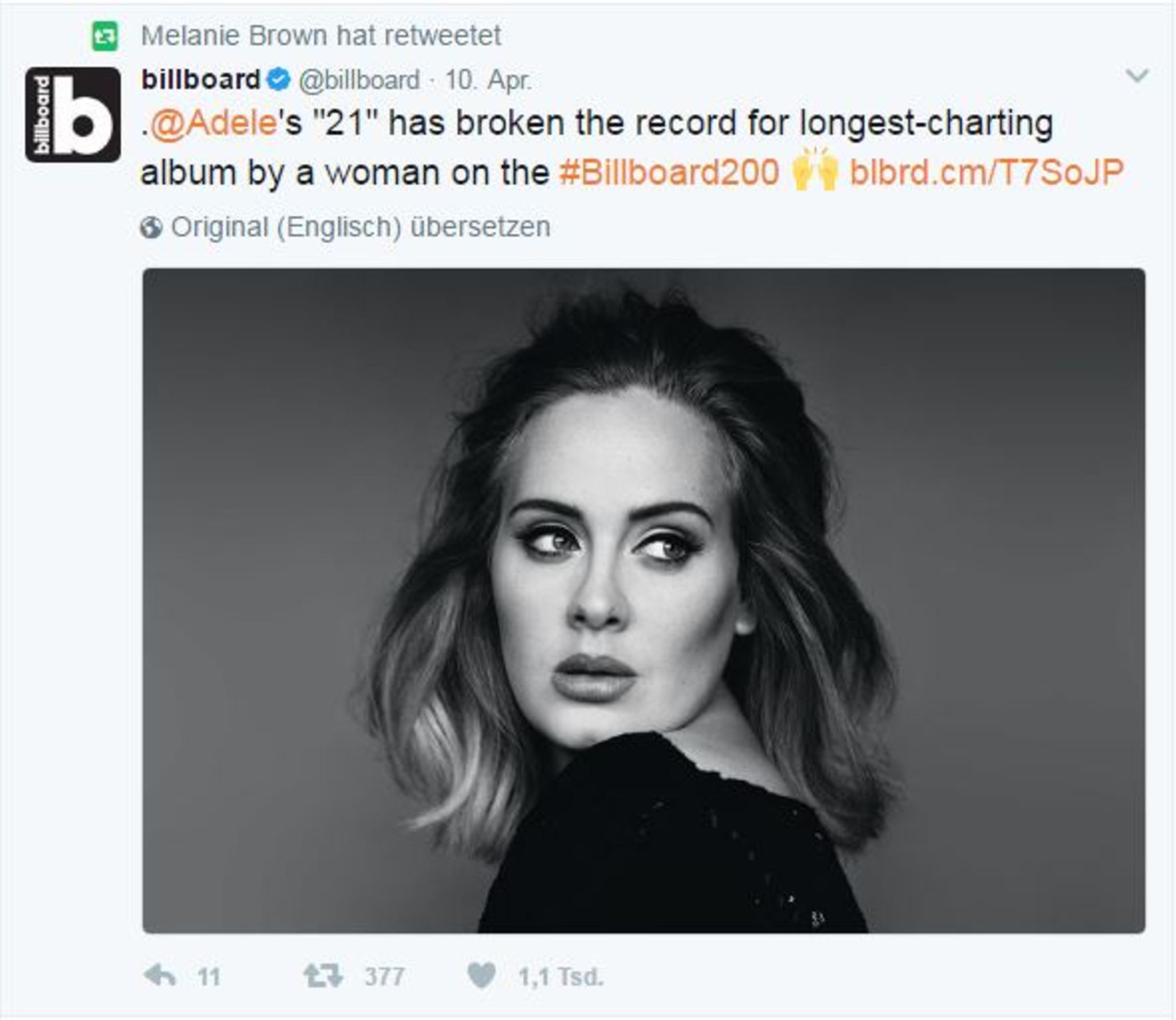Retweet using the retweet arrows icon
Image resolution: width=1176 pixels, height=1020 pixels.
(323, 975)
